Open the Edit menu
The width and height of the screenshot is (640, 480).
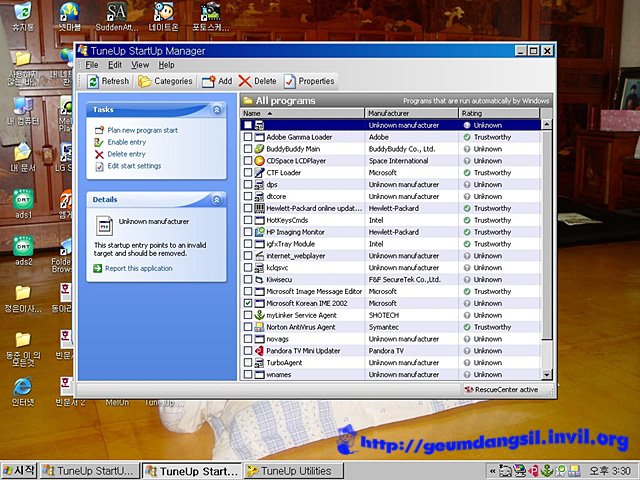(x=115, y=65)
